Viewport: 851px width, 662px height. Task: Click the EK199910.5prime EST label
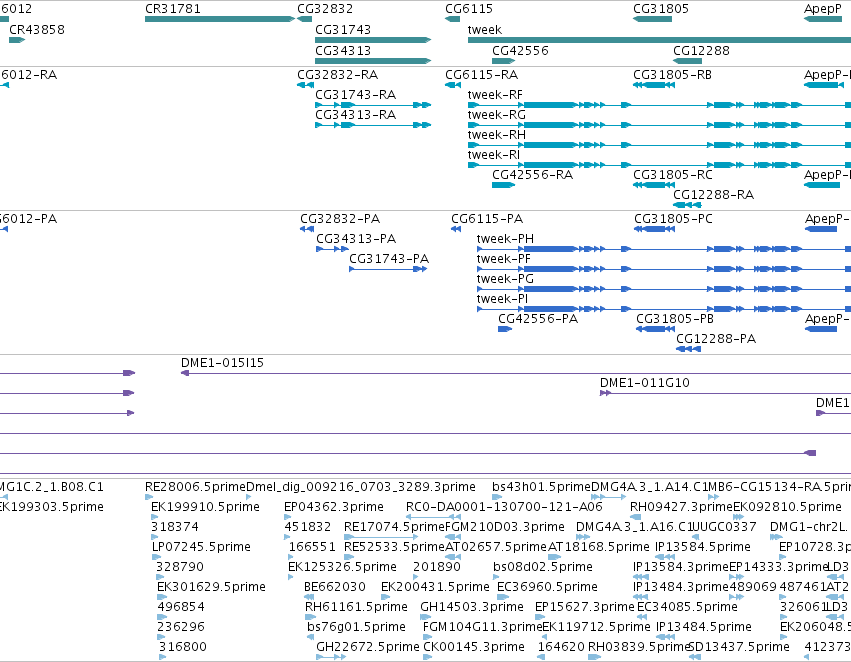coord(205,507)
